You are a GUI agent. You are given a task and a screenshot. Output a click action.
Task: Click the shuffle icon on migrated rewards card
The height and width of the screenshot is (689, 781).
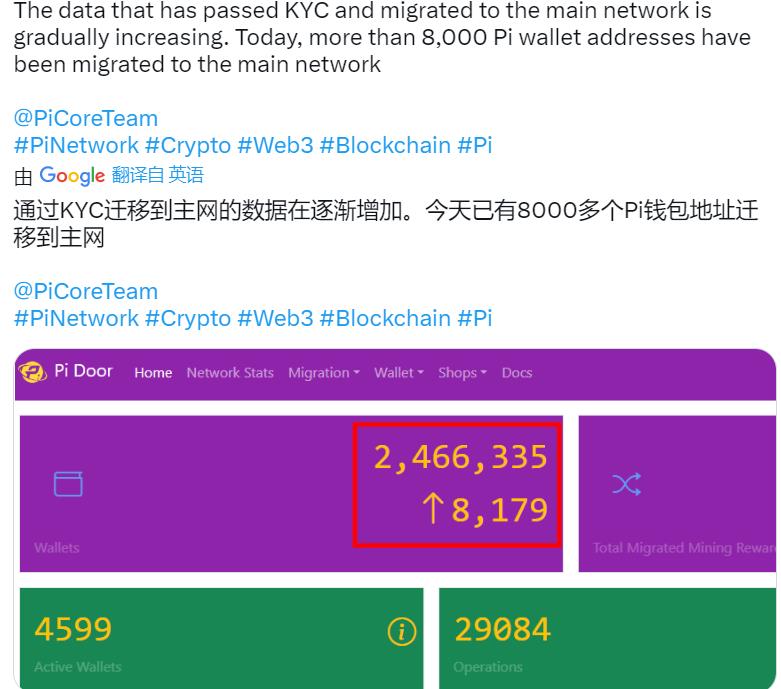626,485
